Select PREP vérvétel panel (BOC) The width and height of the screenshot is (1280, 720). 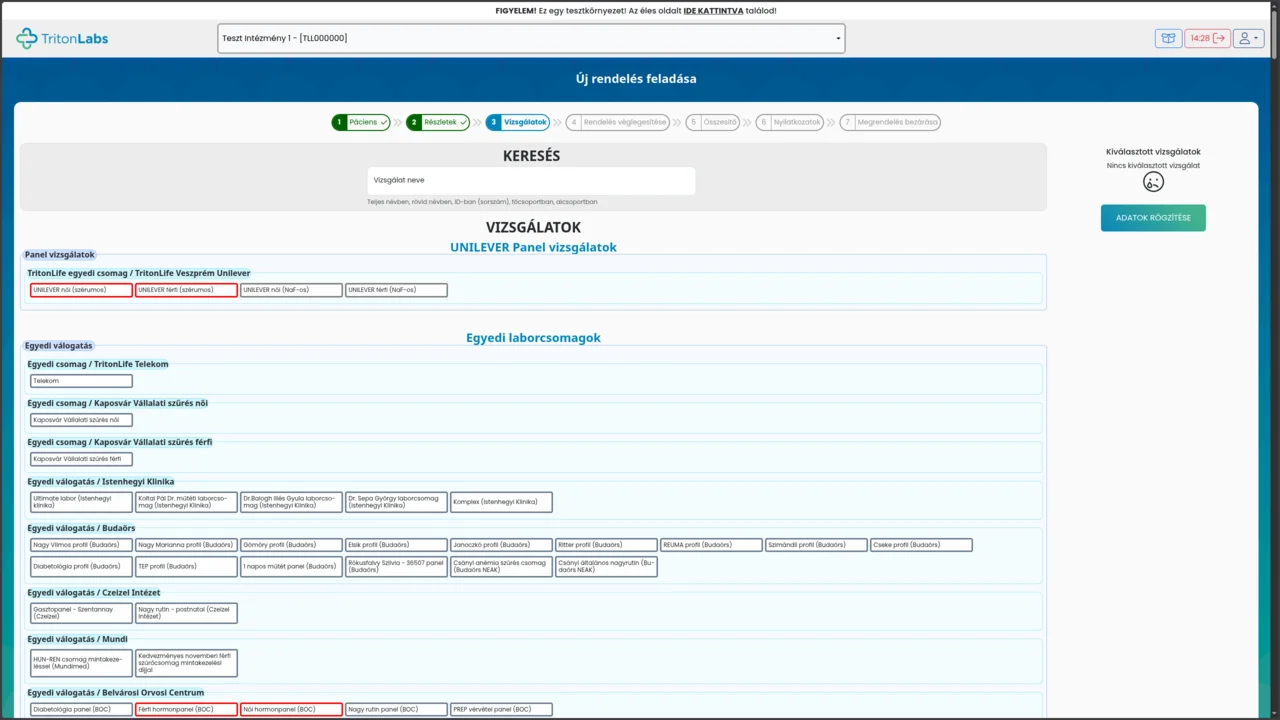[x=501, y=709]
